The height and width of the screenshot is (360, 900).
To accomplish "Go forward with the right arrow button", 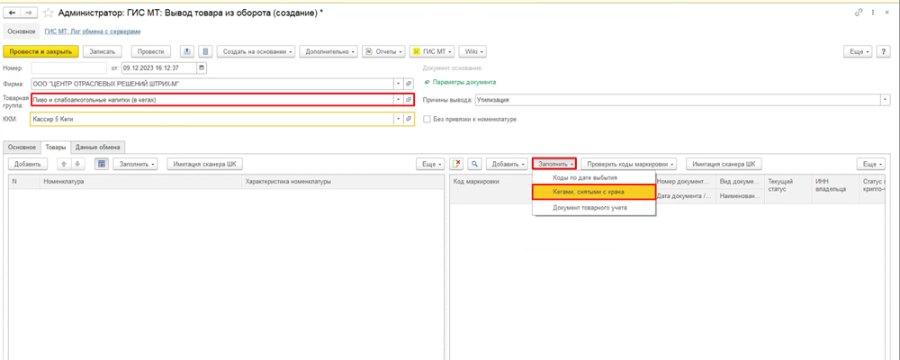I will click(x=28, y=13).
